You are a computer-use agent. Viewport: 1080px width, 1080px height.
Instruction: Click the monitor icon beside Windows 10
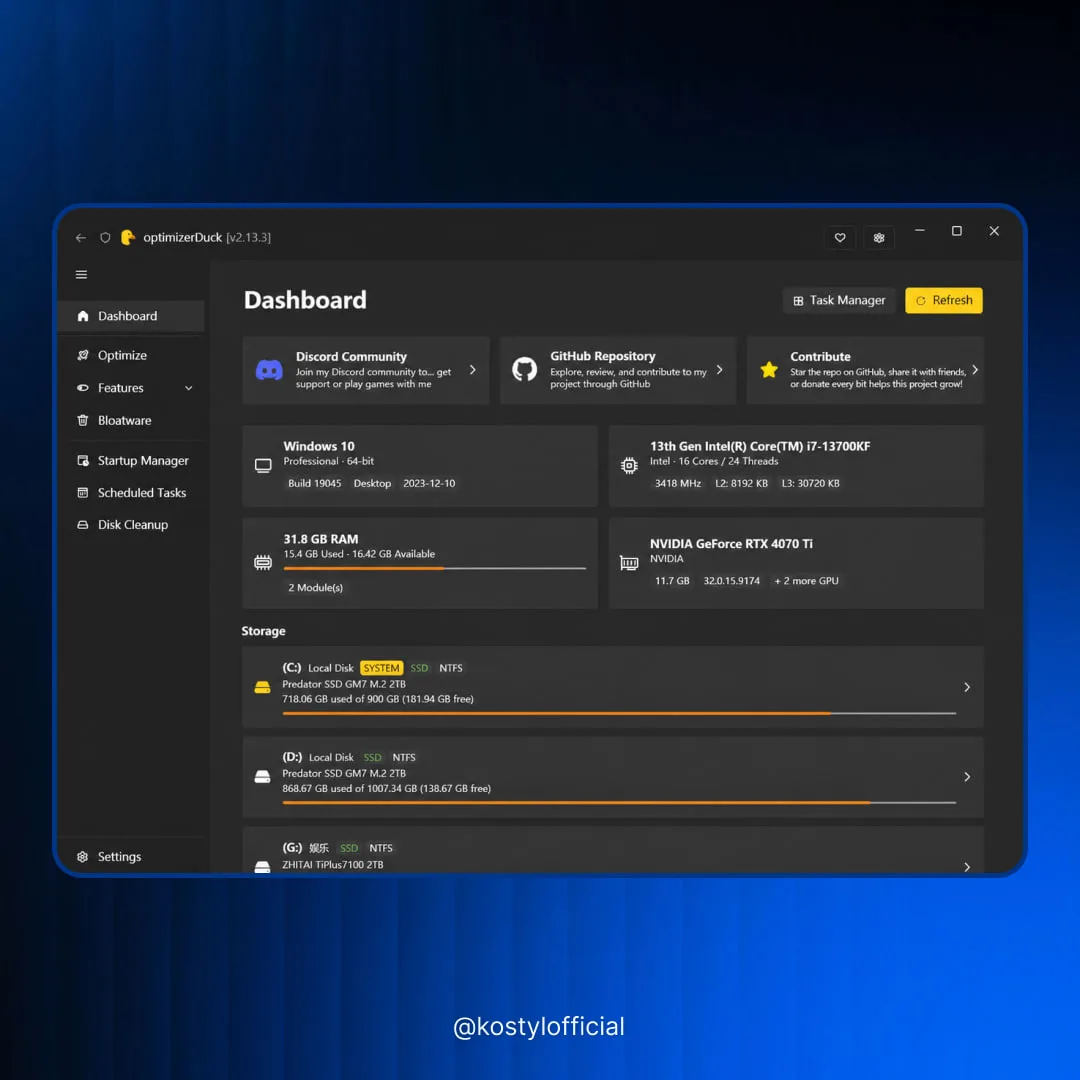tap(263, 466)
